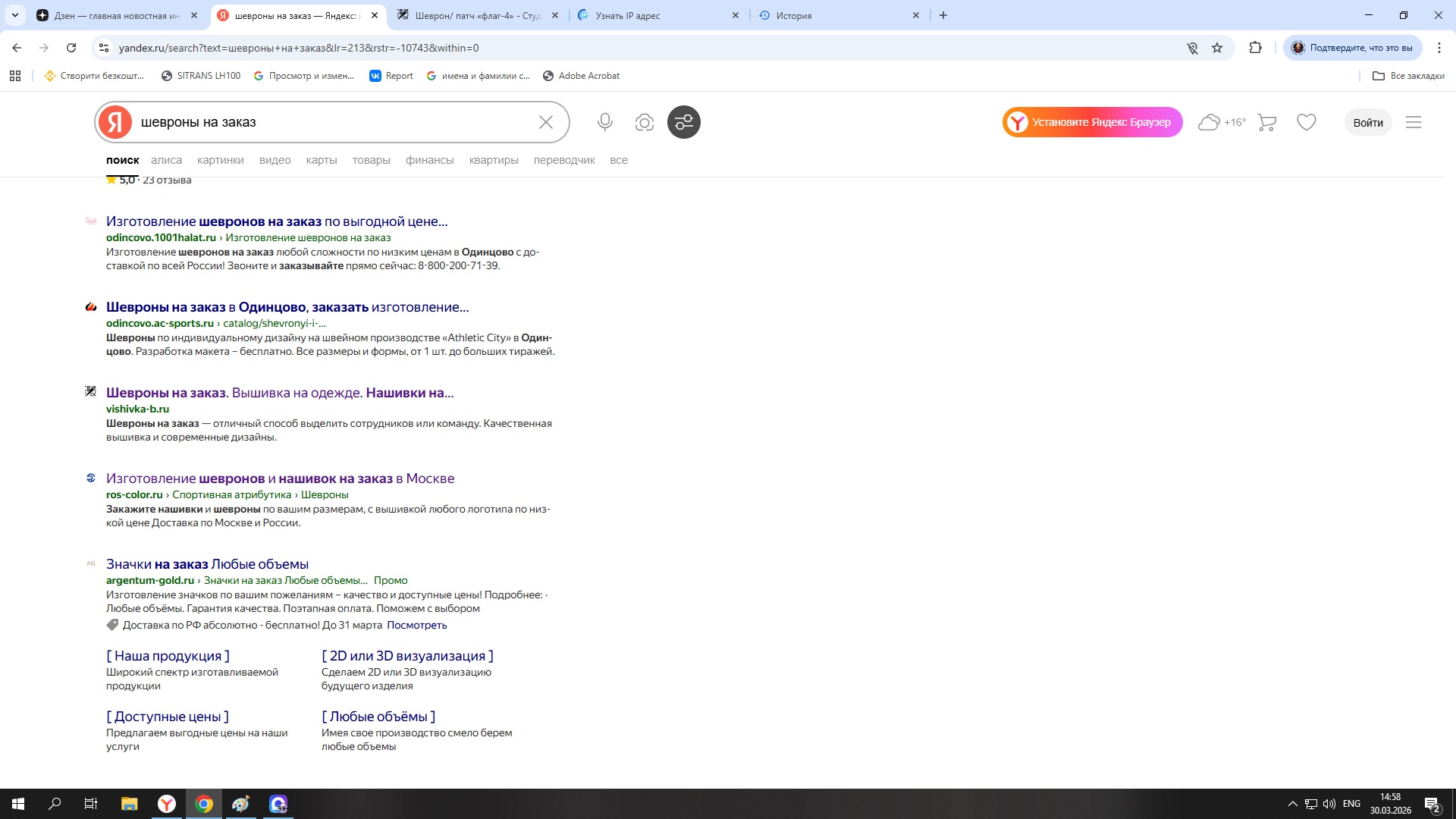Open image search camera icon
The width and height of the screenshot is (1456, 819).
(644, 122)
